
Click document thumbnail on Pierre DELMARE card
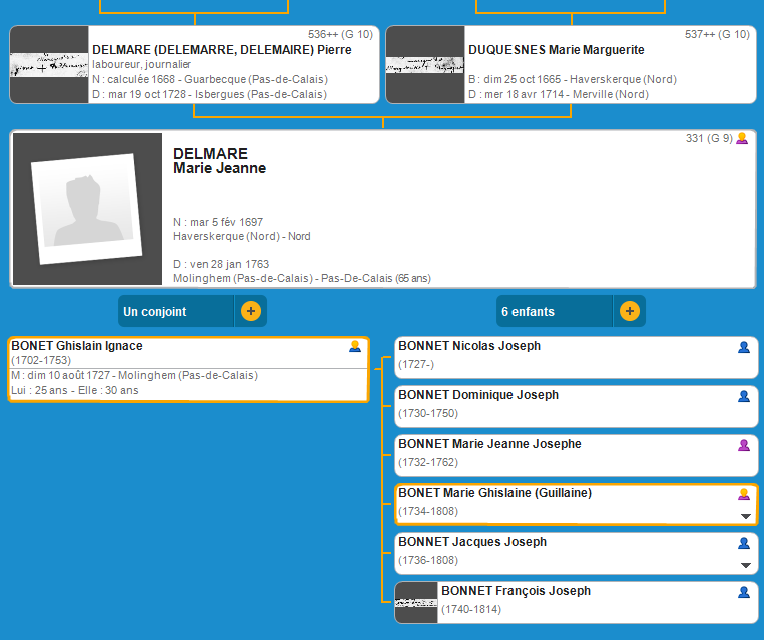point(49,65)
